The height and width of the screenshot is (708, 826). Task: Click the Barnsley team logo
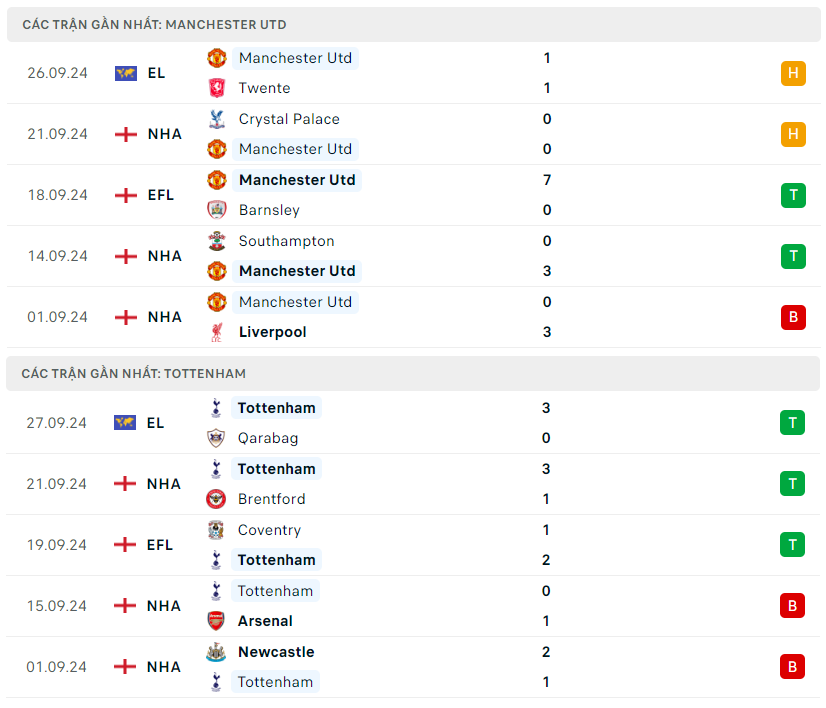point(216,210)
